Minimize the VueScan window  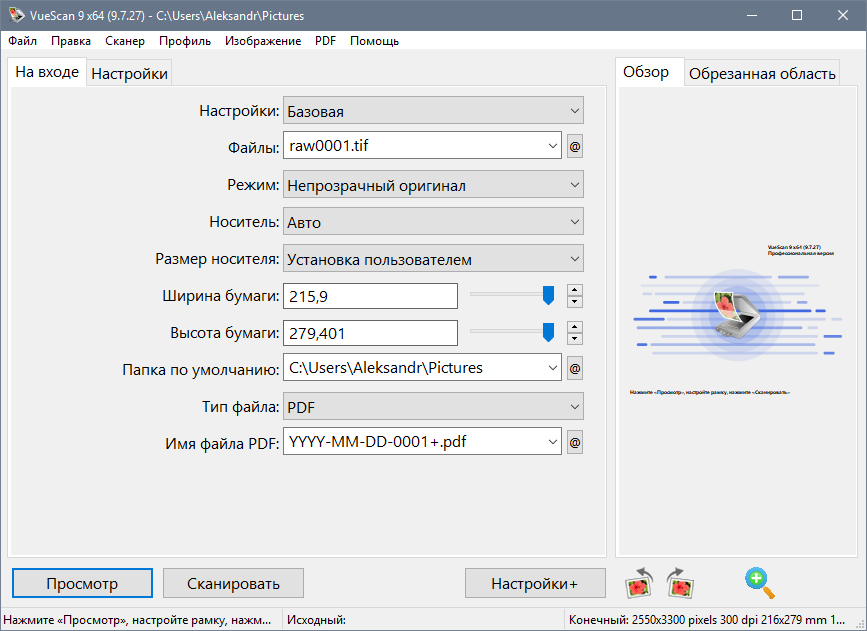tap(751, 15)
